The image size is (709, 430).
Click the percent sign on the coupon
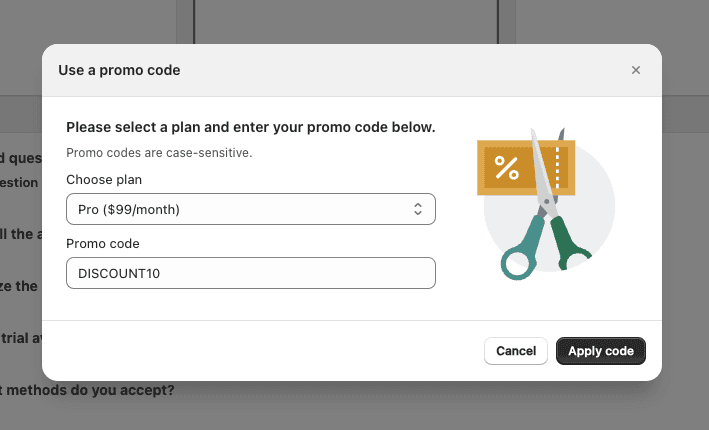(x=507, y=168)
